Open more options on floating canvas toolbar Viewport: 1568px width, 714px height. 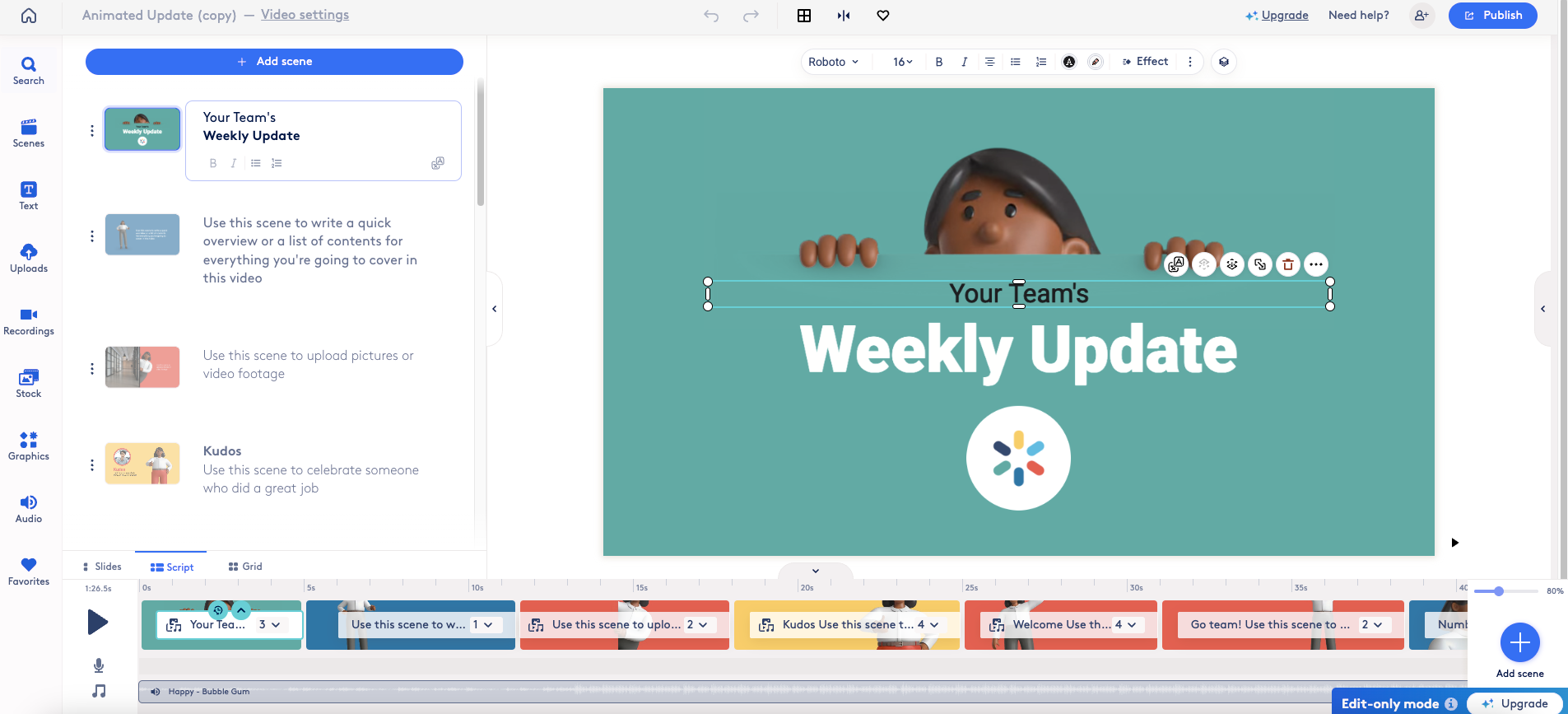point(1316,264)
